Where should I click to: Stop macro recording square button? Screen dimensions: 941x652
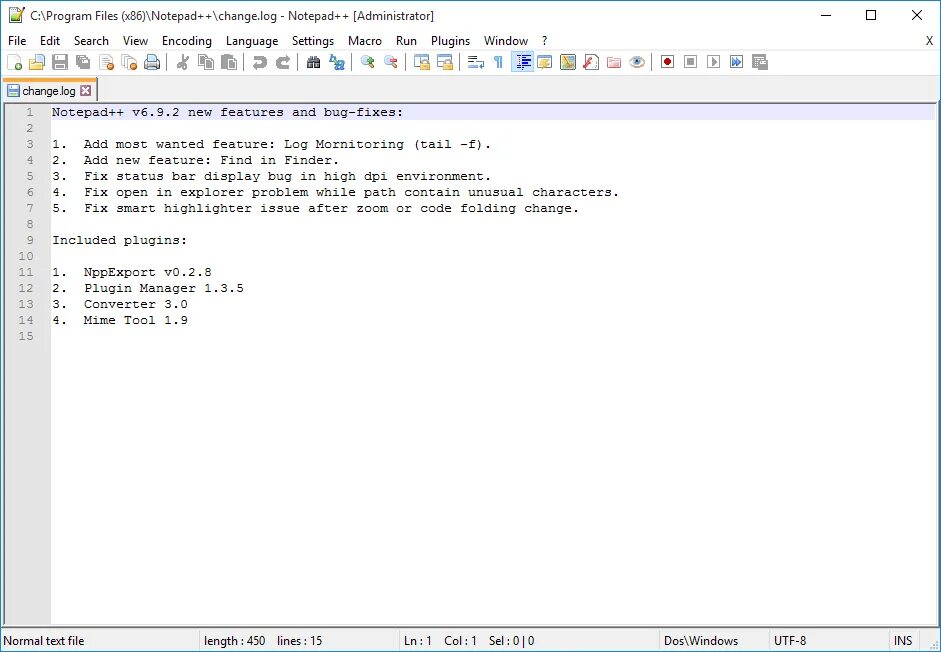(690, 62)
